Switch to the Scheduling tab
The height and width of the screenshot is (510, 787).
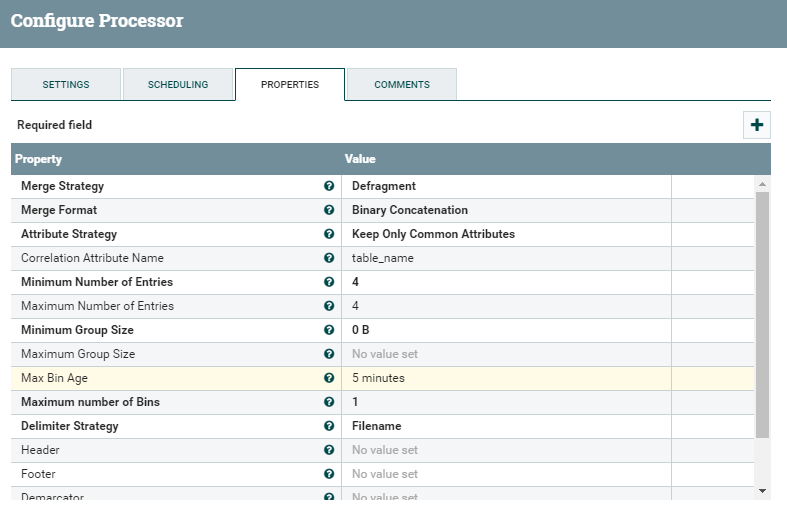178,85
